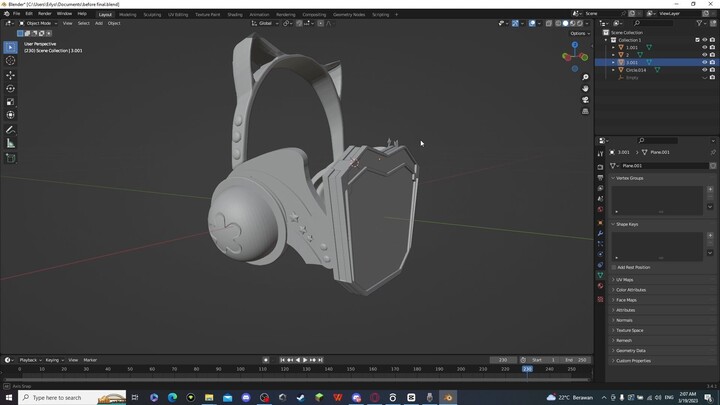Select the Annotate tool

[x=11, y=130]
